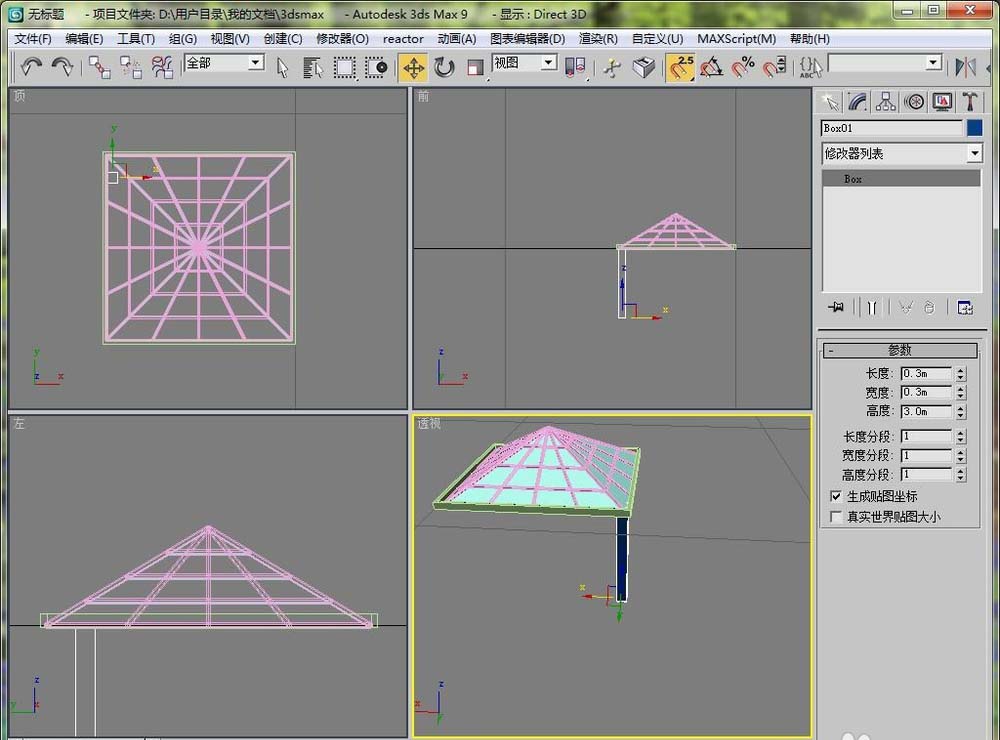Open the Utilities hammer panel tab
This screenshot has width=1000, height=740.
[970, 101]
